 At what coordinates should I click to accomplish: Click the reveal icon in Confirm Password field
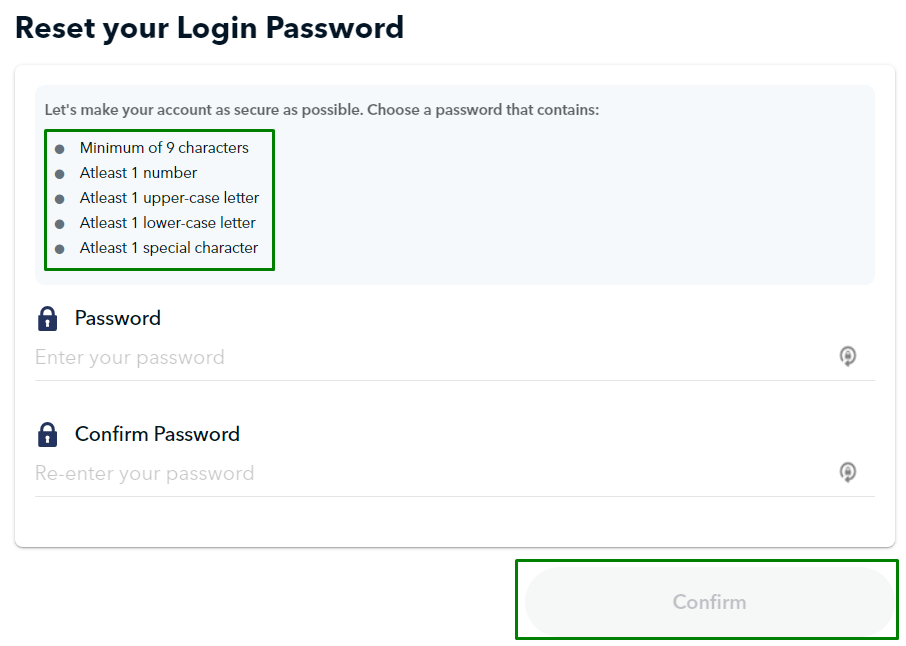(848, 471)
